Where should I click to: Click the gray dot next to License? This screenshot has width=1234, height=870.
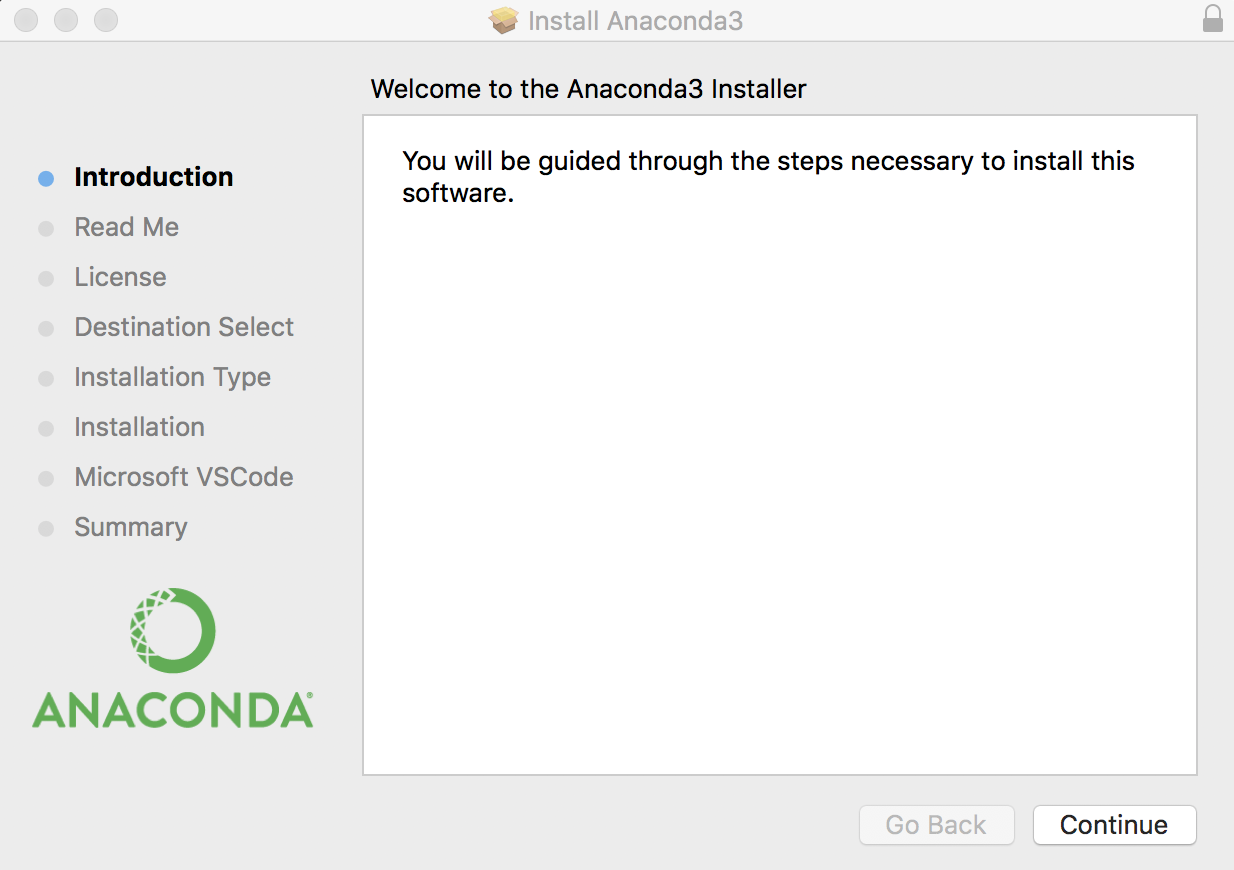click(x=45, y=277)
